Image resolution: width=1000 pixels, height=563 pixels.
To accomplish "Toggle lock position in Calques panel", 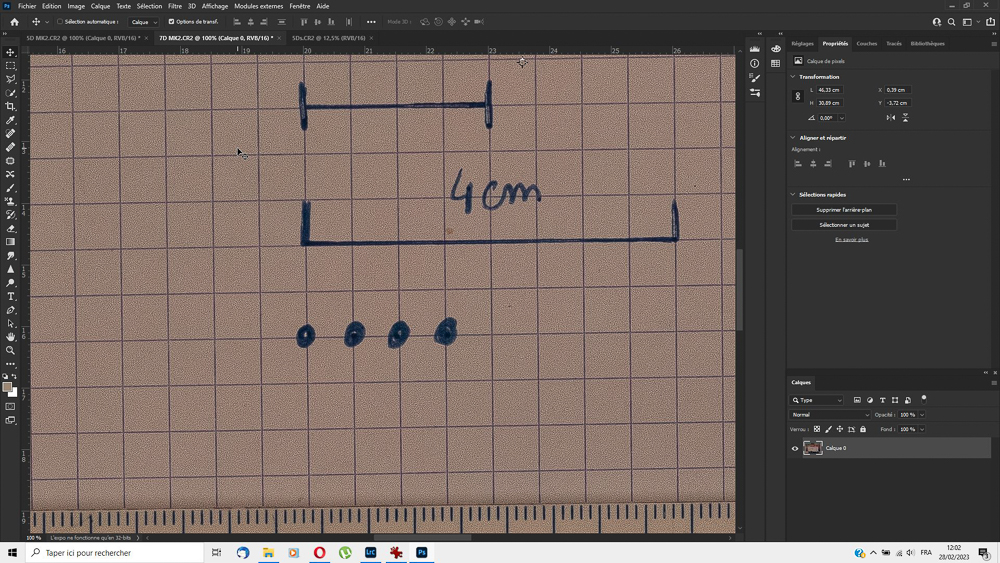I will pos(840,429).
